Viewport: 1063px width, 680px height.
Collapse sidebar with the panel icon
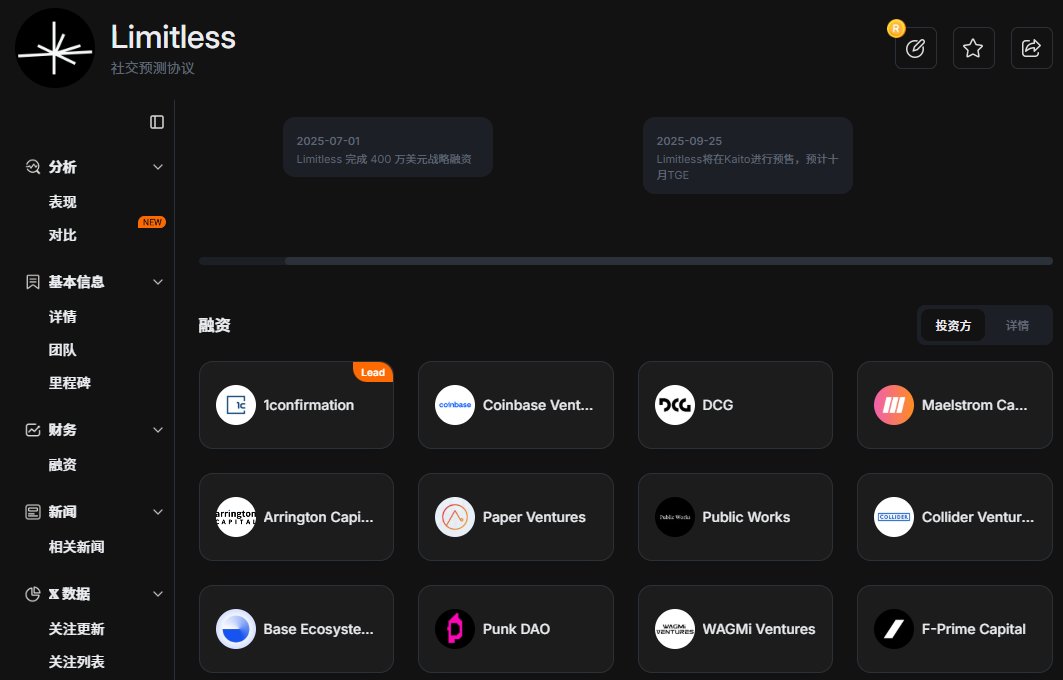157,122
